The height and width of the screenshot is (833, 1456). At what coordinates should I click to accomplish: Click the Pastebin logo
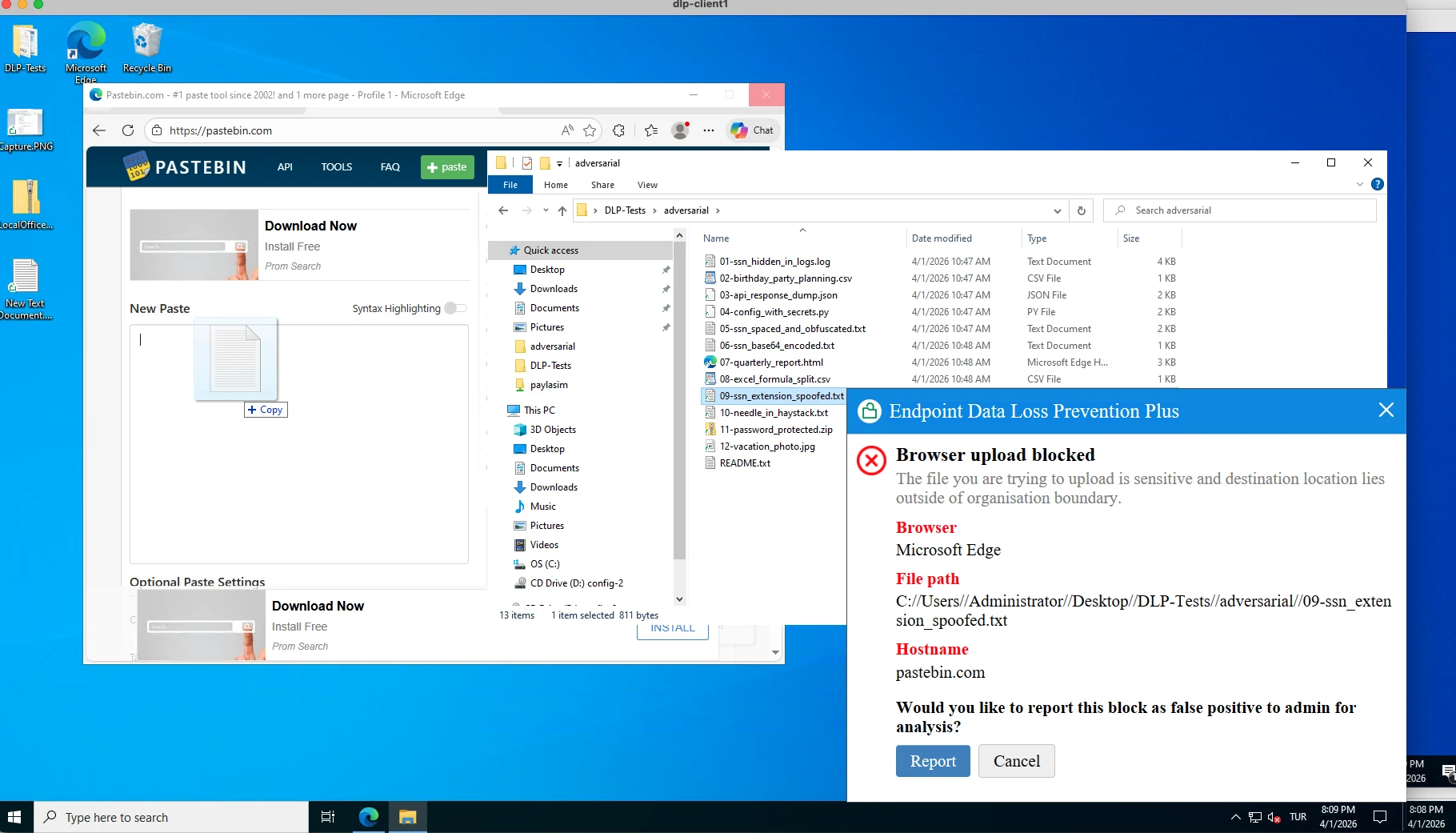point(185,166)
